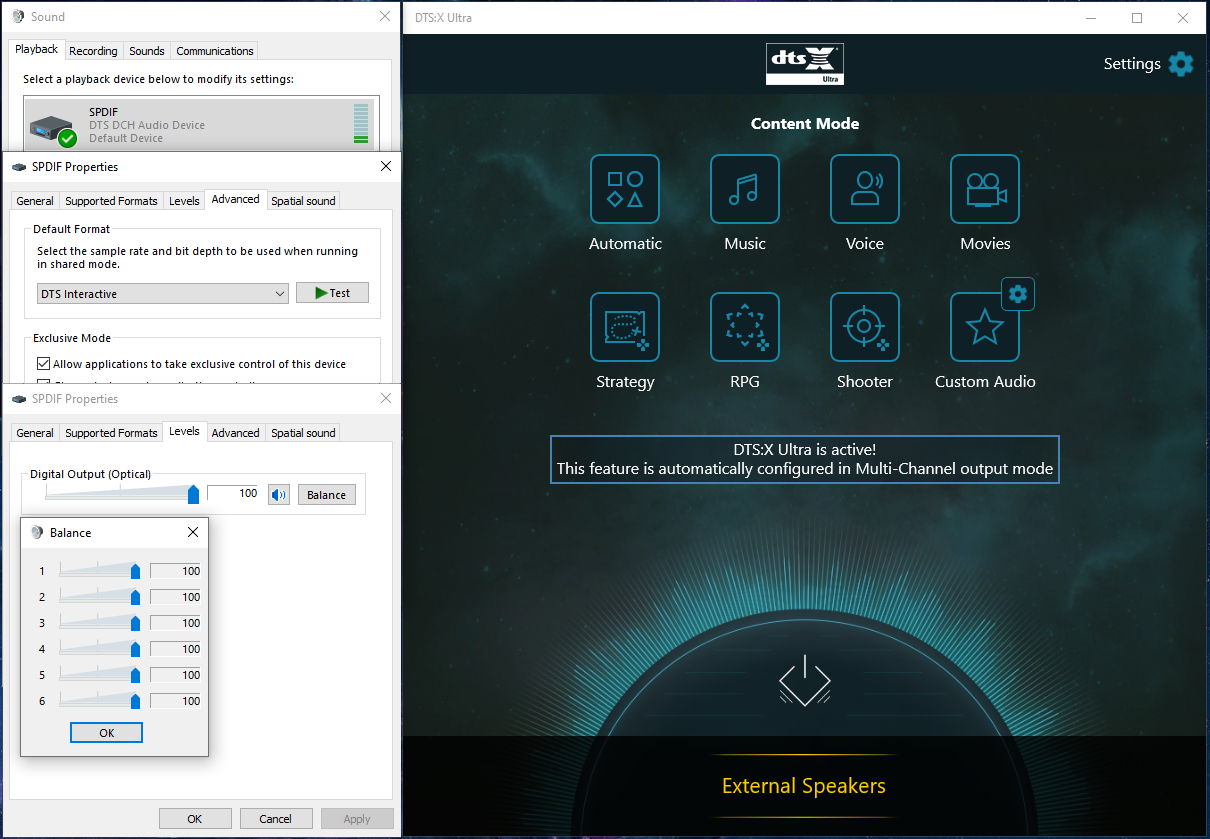The width and height of the screenshot is (1210, 839).
Task: Close the Balance dialog
Action: tap(193, 533)
